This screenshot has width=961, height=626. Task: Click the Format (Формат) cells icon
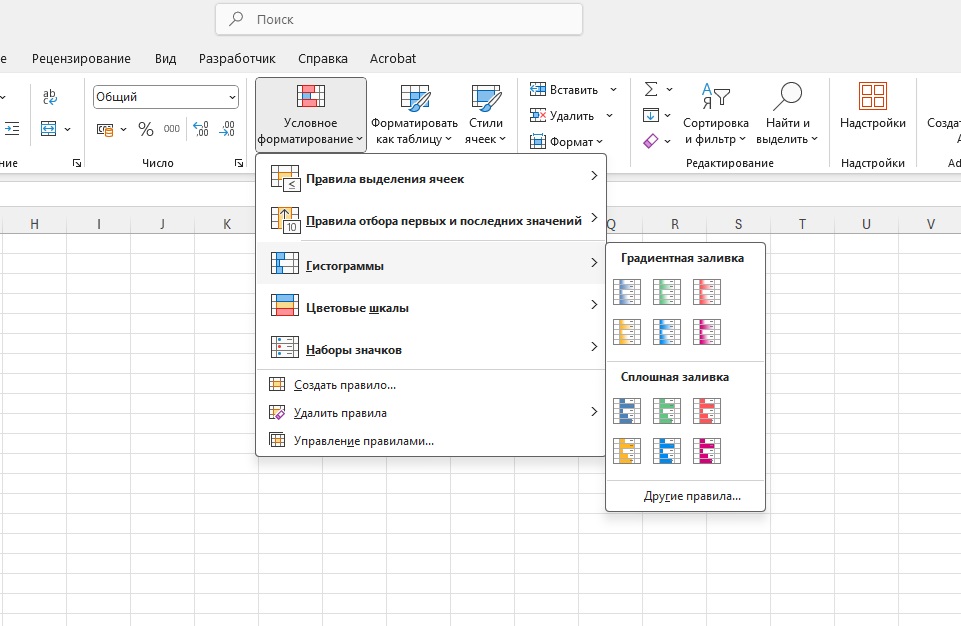pyautogui.click(x=537, y=142)
